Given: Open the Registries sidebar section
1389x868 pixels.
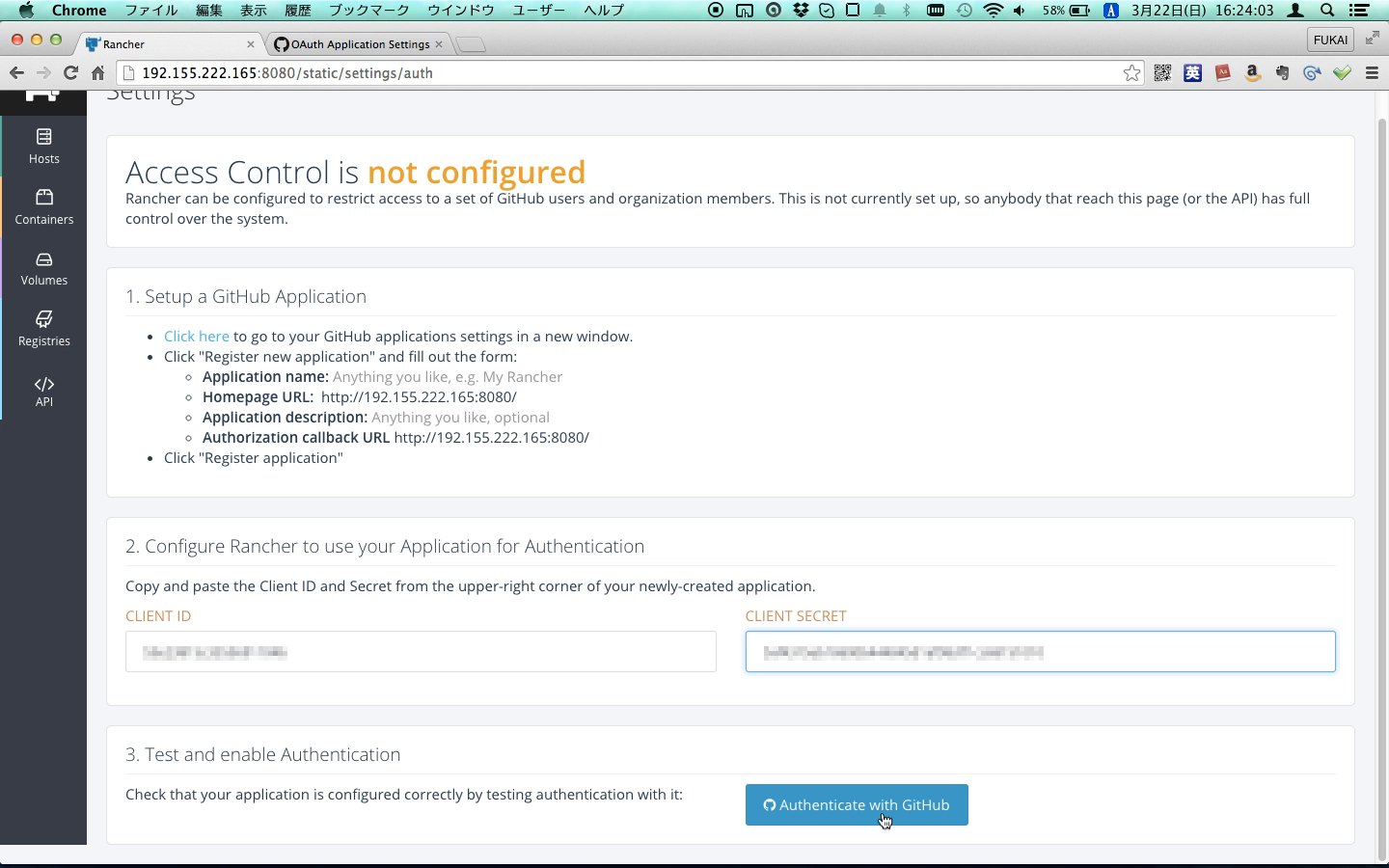Looking at the screenshot, I should pos(43,329).
